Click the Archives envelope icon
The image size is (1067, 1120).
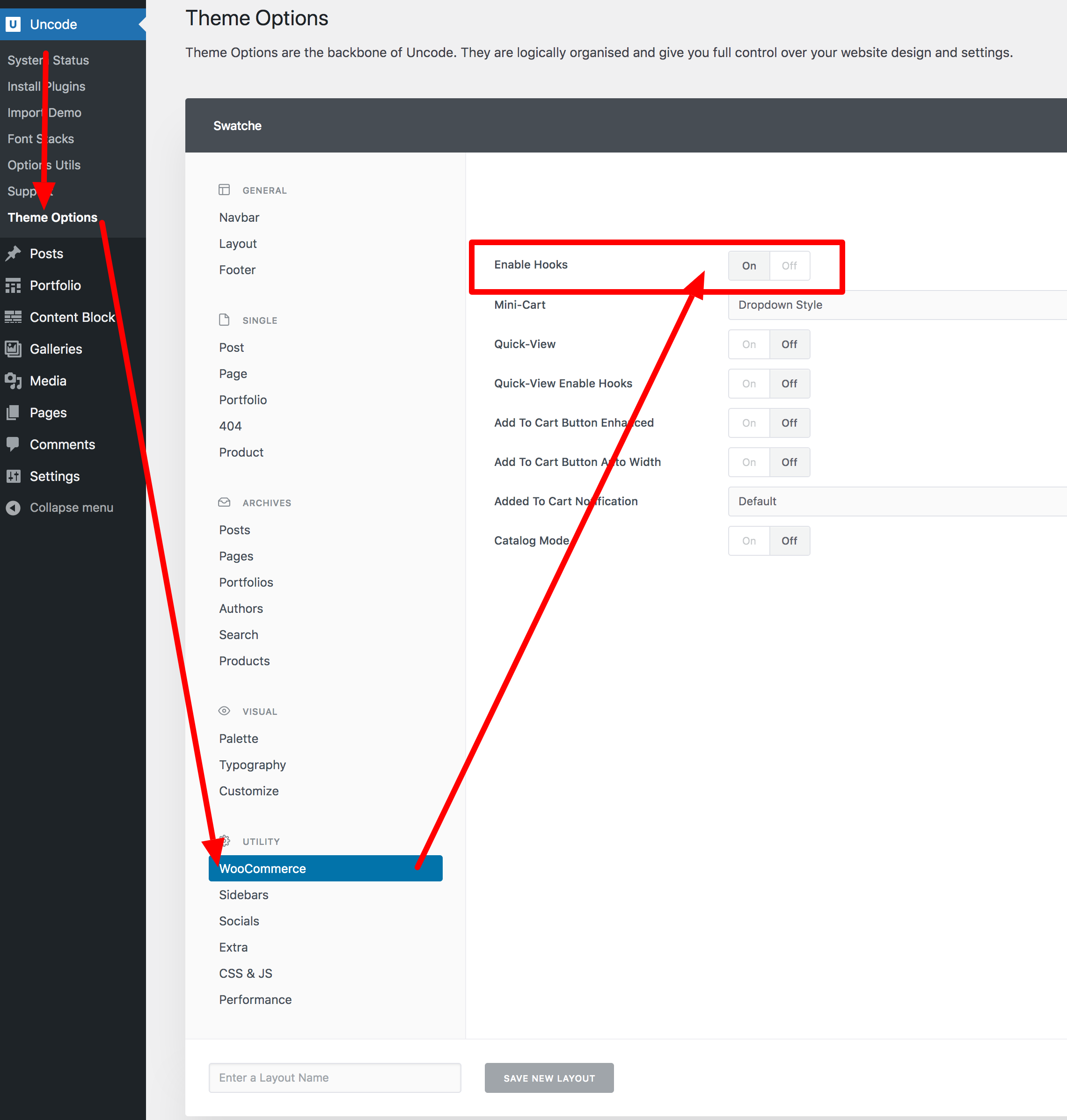tap(224, 502)
